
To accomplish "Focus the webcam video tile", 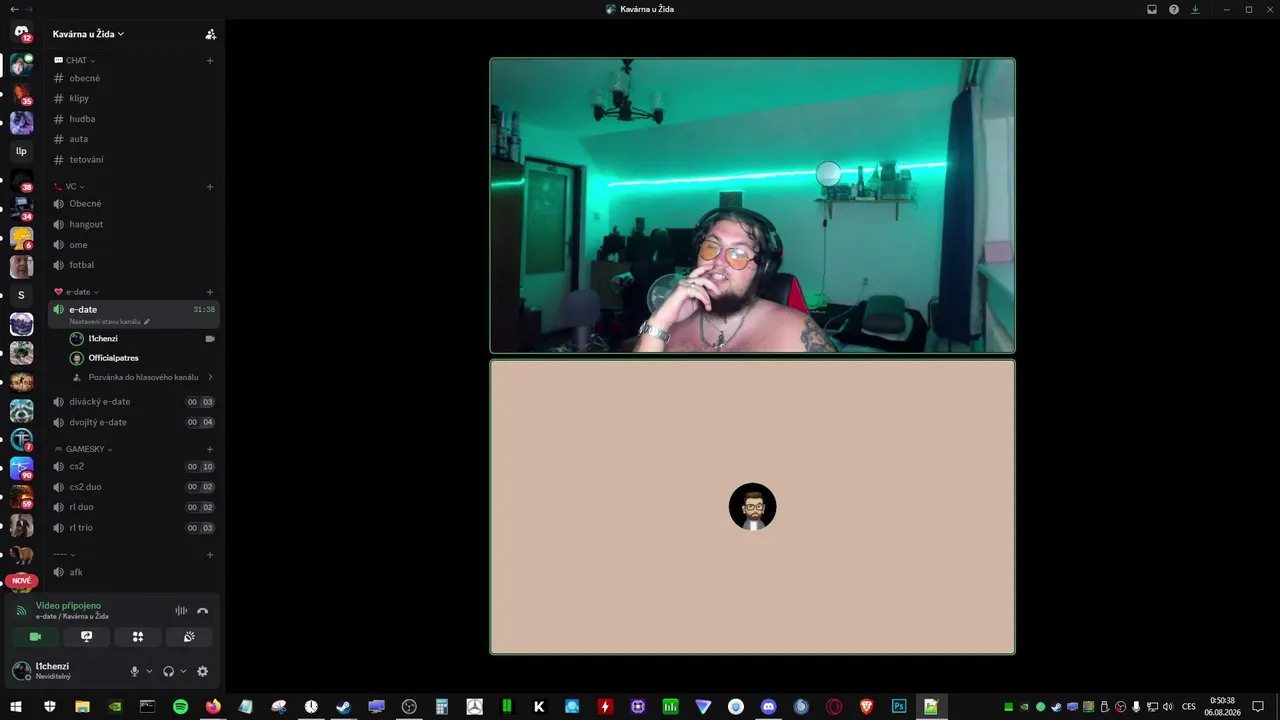I will (x=752, y=205).
